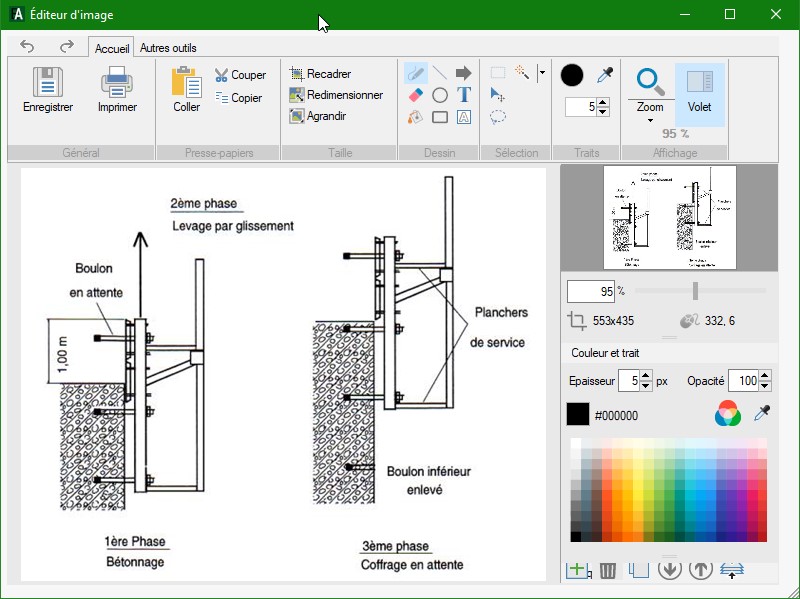Toggle the pencil freehand drawing tool
Screen dimensions: 800x599
coord(415,73)
